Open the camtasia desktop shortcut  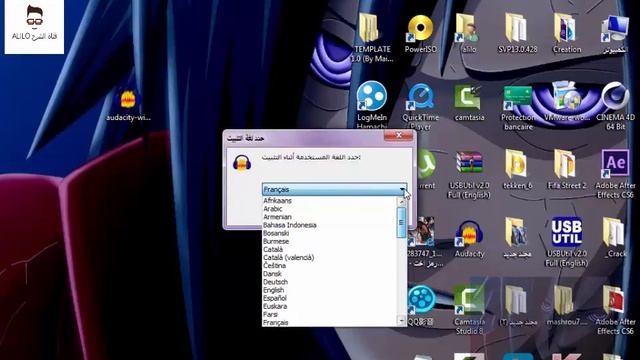point(468,97)
